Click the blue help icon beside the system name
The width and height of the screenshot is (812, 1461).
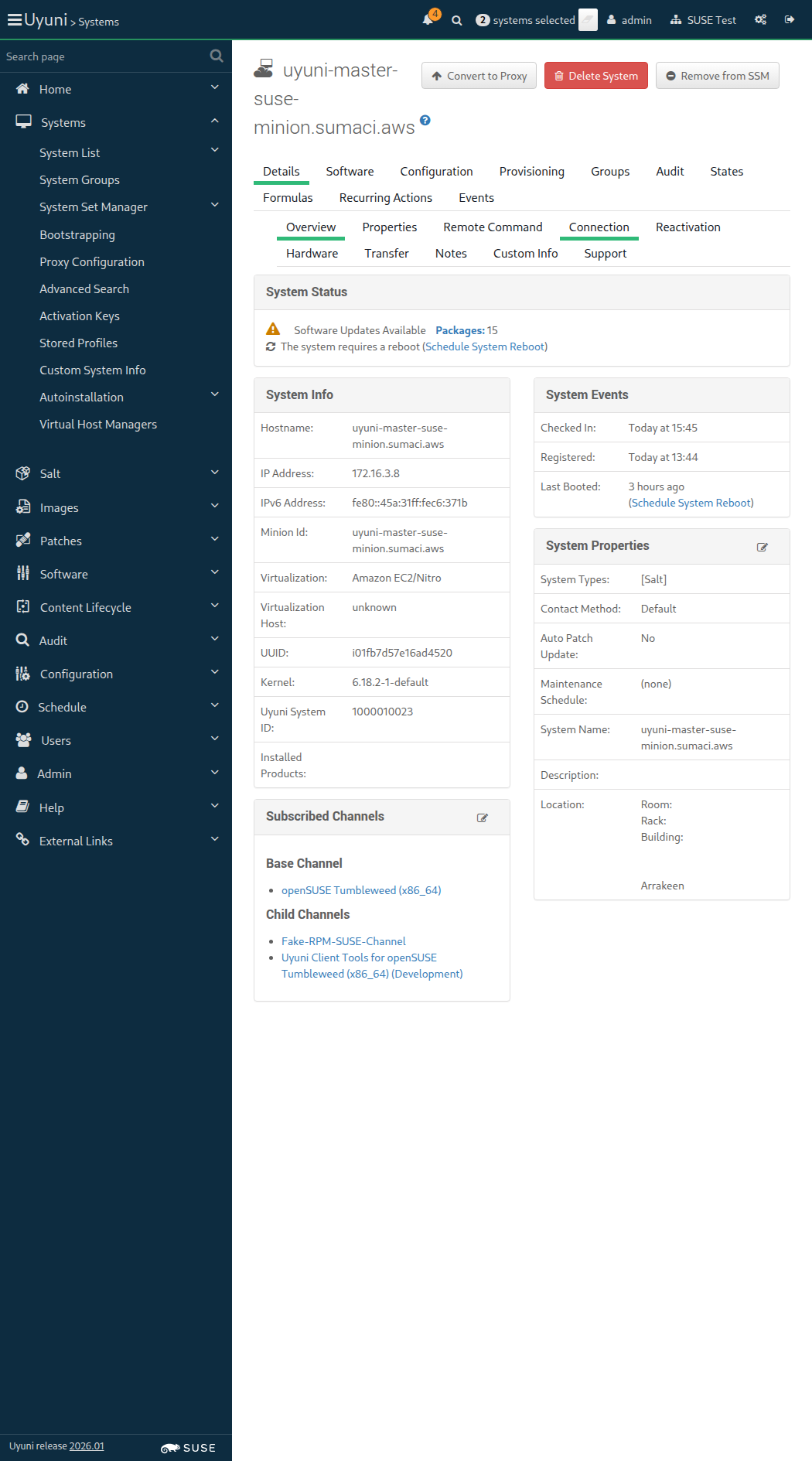(x=425, y=121)
